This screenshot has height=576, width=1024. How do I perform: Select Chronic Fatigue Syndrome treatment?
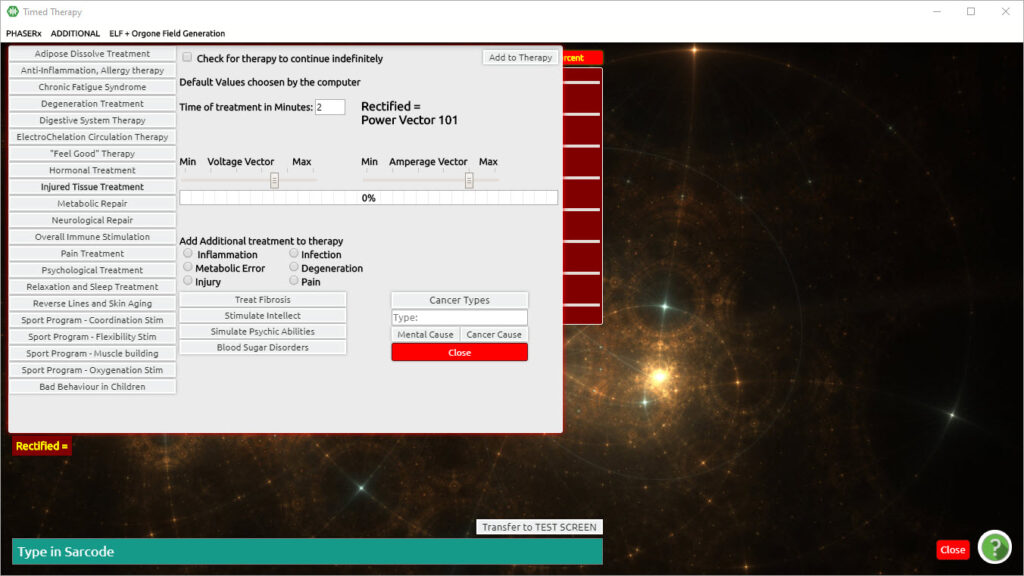[x=92, y=87]
